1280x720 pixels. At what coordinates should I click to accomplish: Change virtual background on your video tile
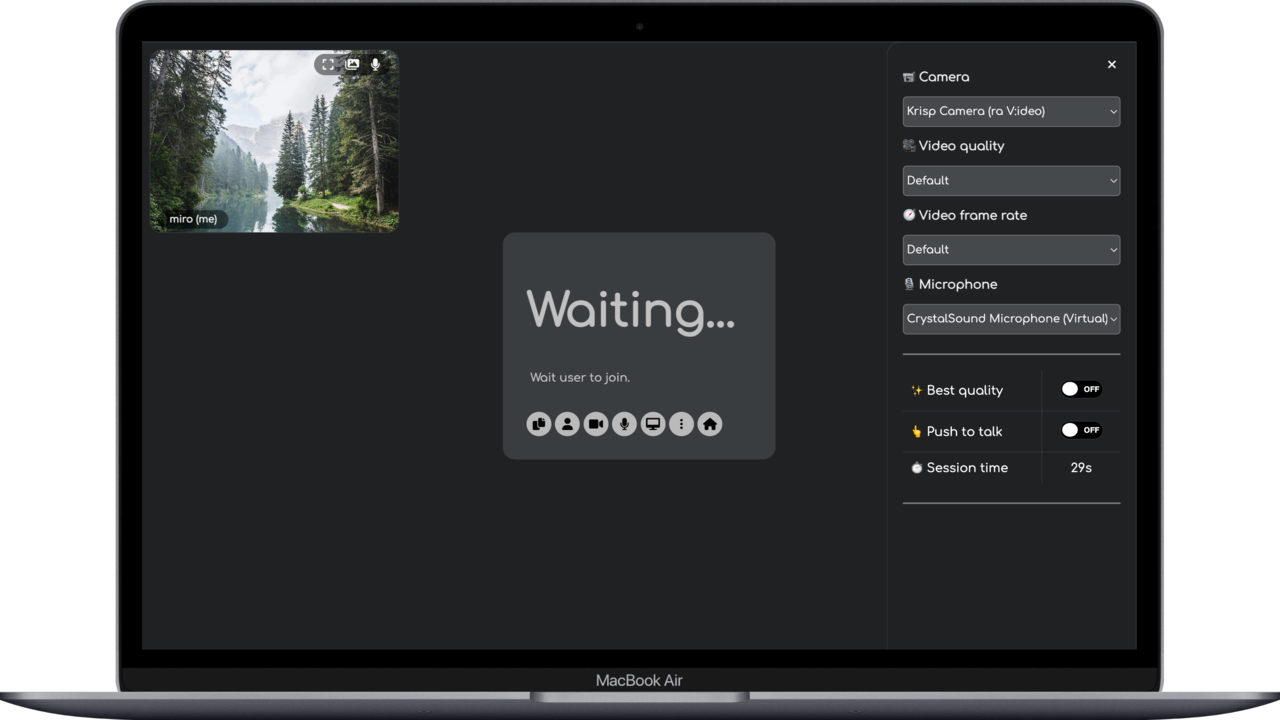point(352,64)
